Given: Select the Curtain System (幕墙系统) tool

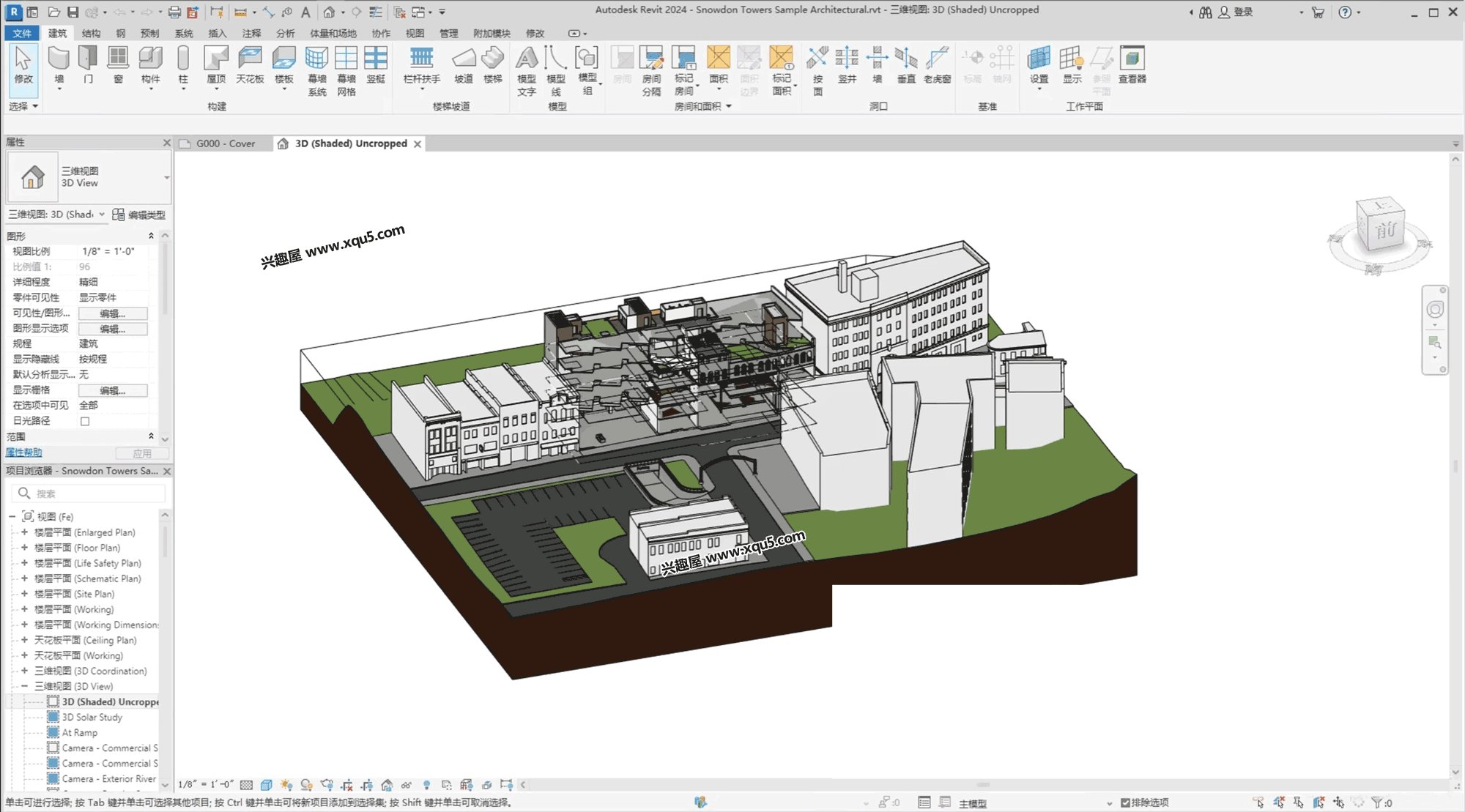Looking at the screenshot, I should (x=316, y=70).
